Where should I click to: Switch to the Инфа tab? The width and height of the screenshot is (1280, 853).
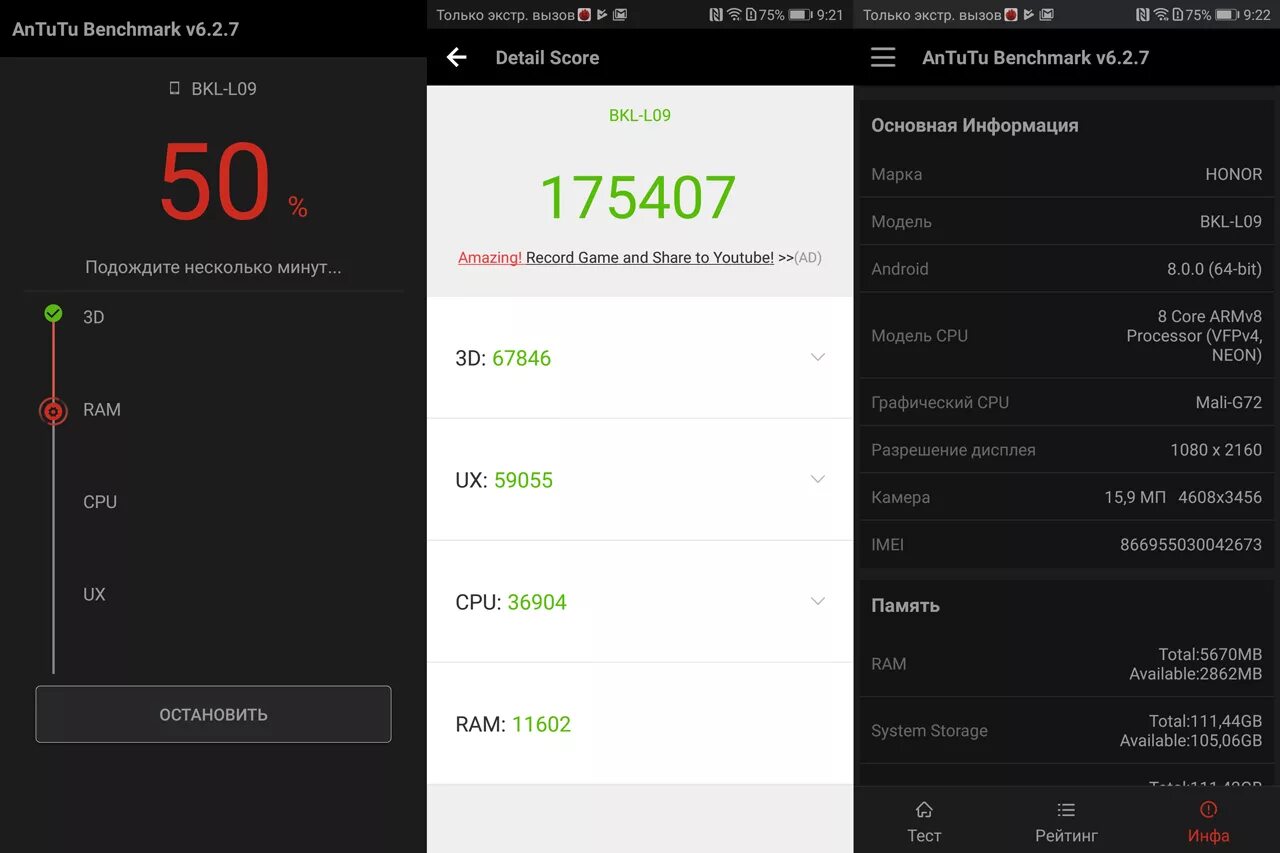coord(1208,821)
